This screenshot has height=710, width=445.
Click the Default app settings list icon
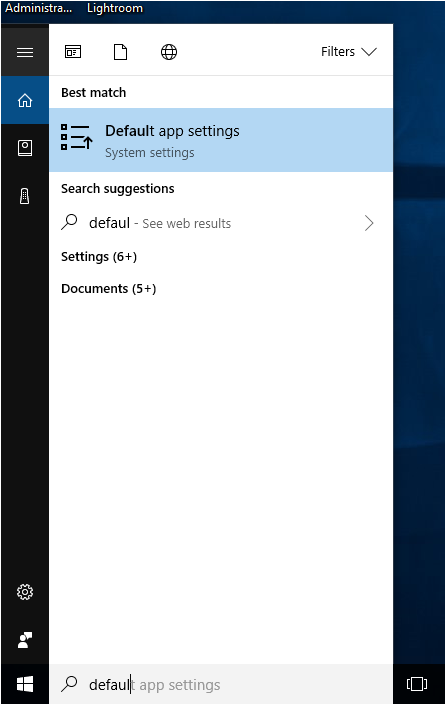pos(77,137)
